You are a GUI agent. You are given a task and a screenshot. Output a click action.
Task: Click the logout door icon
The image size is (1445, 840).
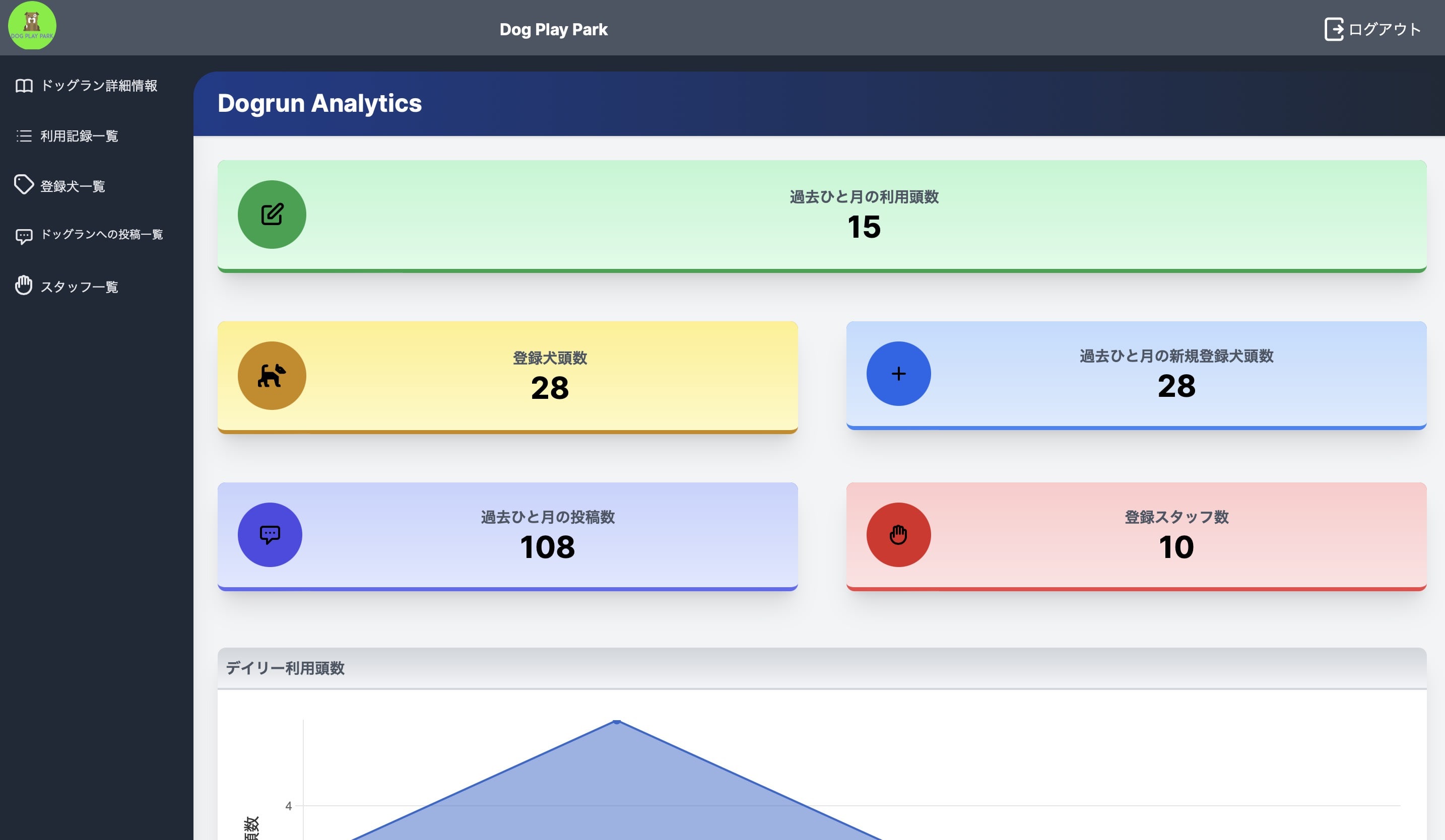click(1333, 29)
